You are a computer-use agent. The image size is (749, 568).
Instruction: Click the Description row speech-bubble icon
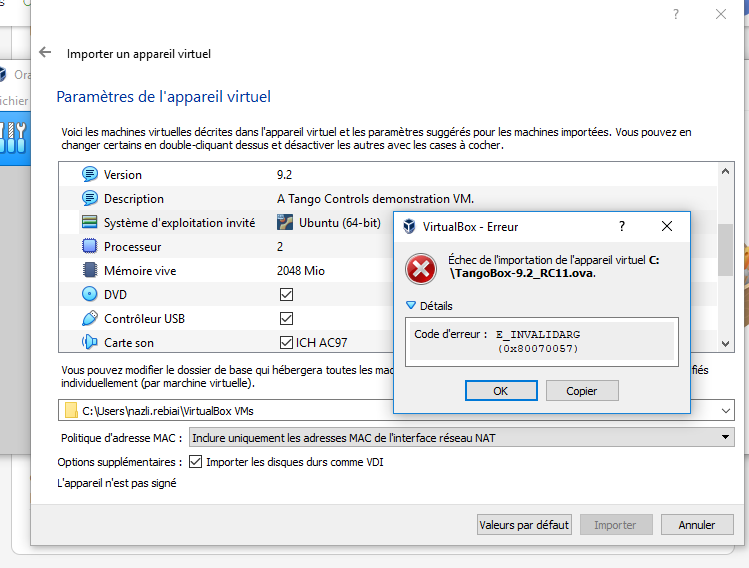[x=89, y=198]
